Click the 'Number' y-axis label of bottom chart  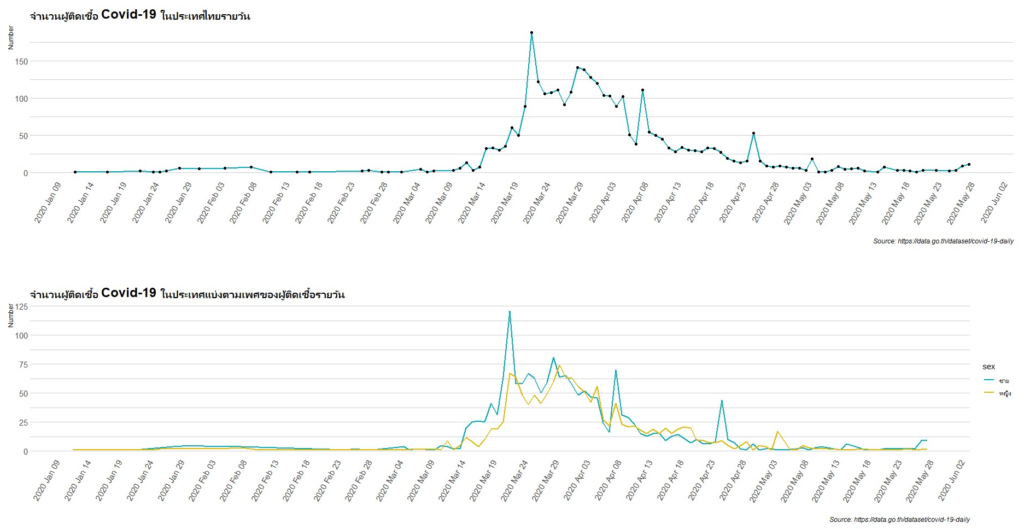[x=11, y=317]
